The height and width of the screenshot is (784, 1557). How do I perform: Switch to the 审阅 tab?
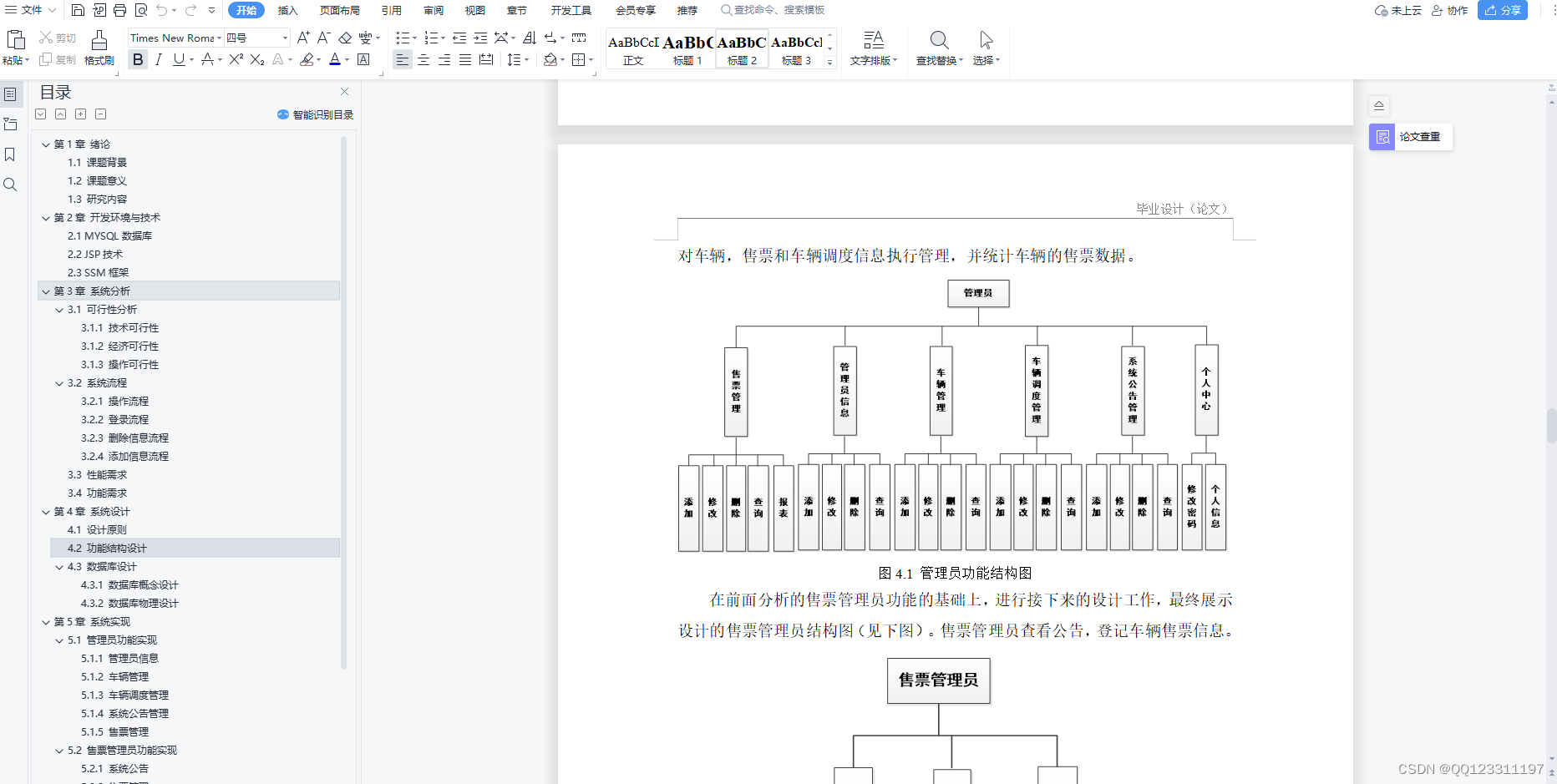tap(434, 10)
